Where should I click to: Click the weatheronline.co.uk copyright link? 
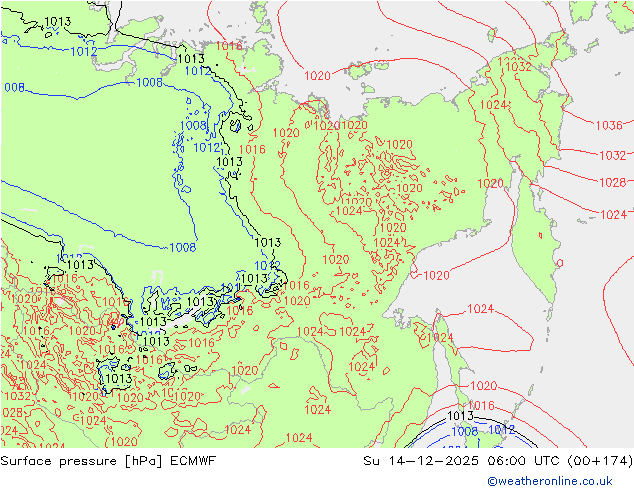[550, 481]
